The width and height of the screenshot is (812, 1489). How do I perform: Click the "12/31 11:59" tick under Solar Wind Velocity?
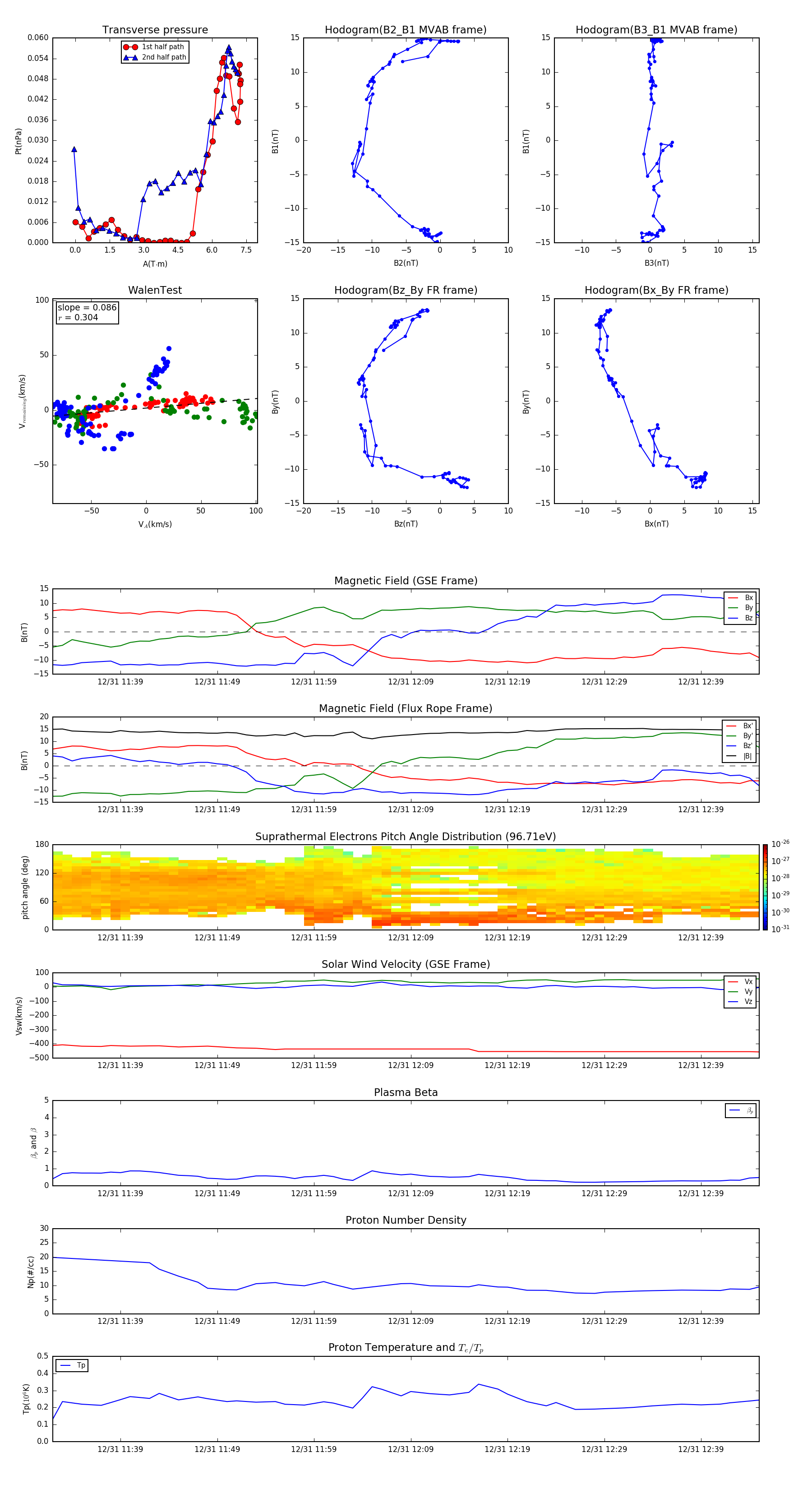(314, 1065)
